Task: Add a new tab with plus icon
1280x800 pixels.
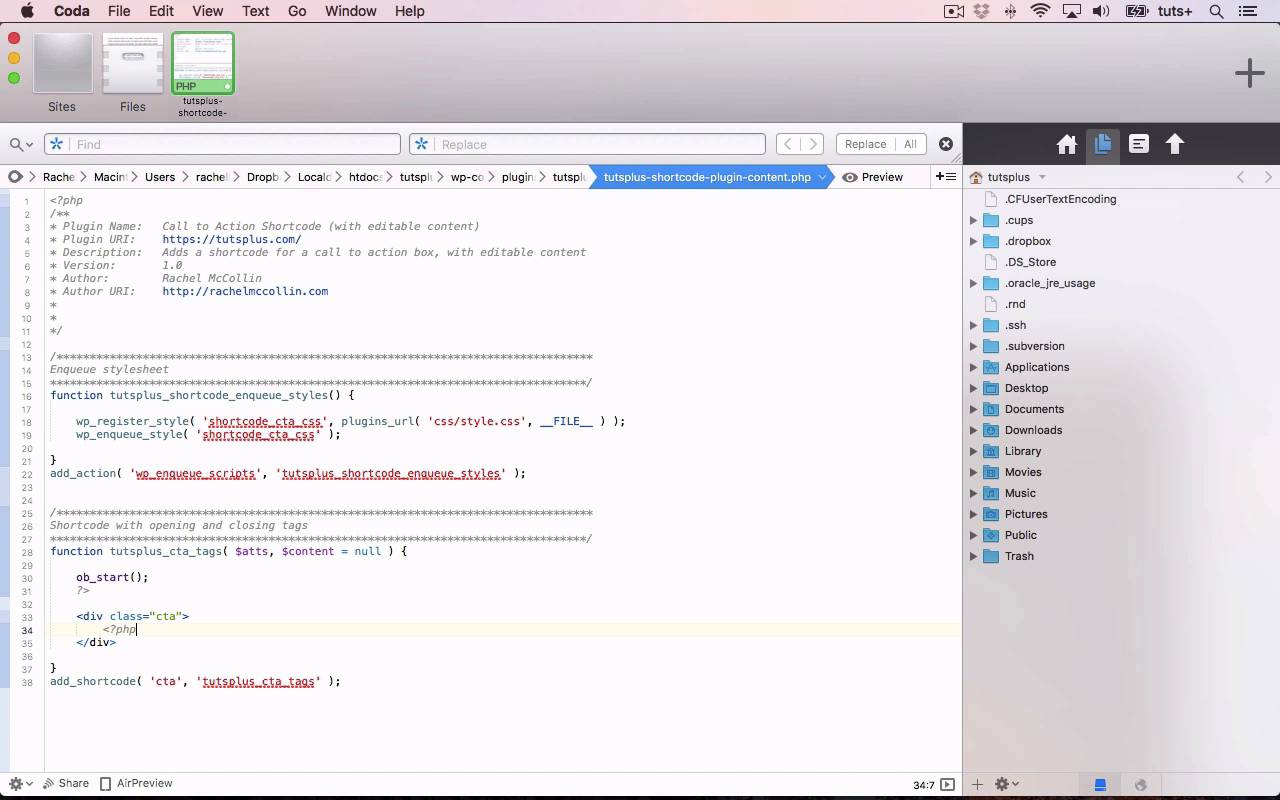Action: pyautogui.click(x=1249, y=73)
